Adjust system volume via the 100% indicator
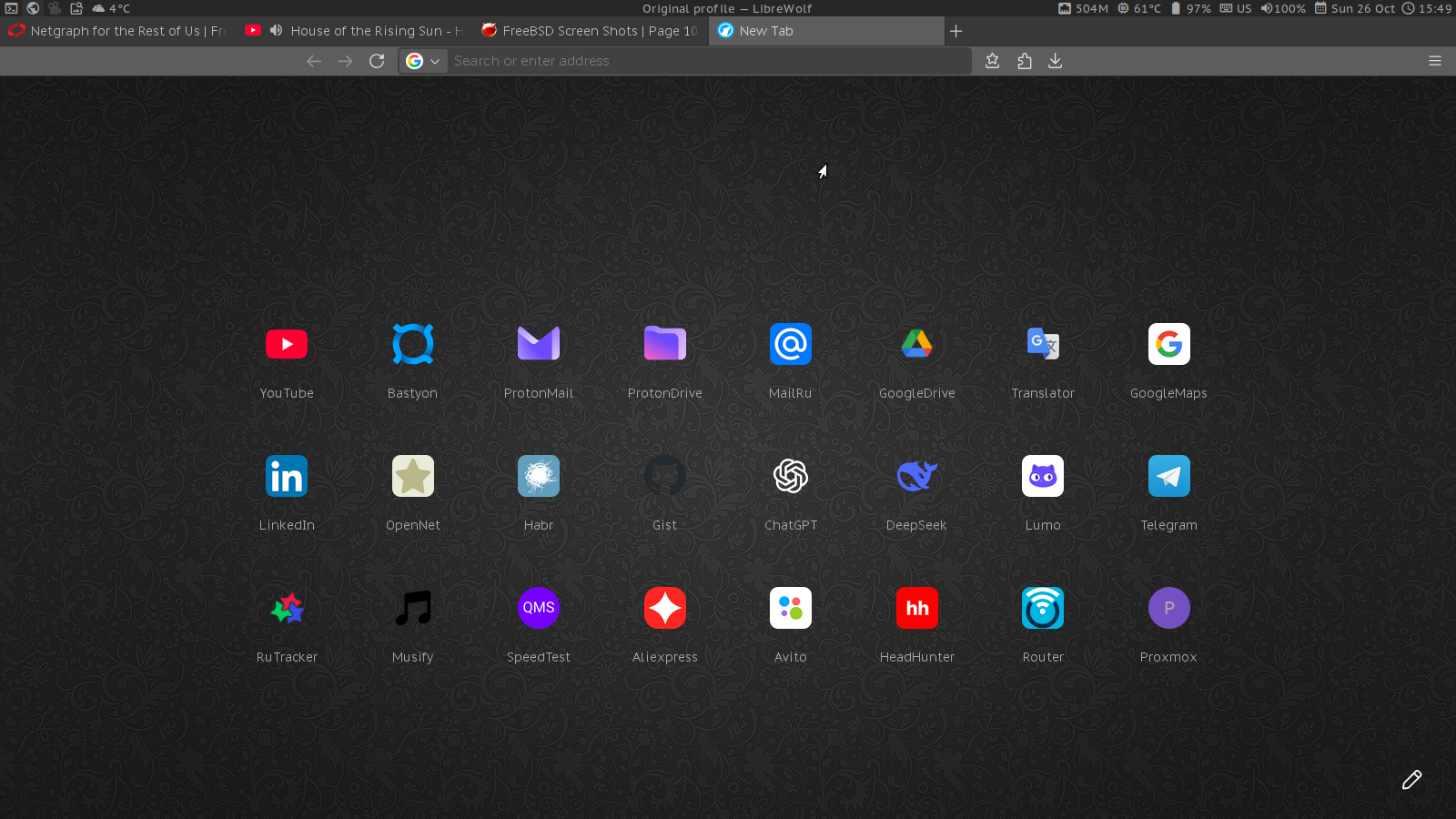The height and width of the screenshot is (819, 1456). pyautogui.click(x=1283, y=8)
